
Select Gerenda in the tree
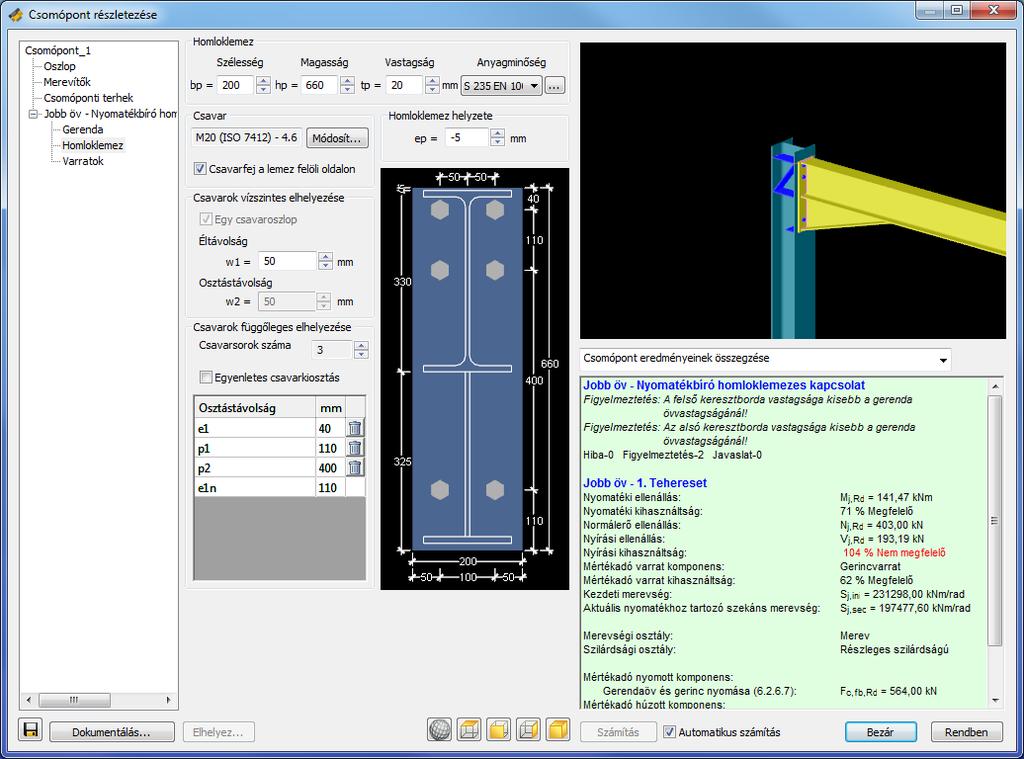coord(82,129)
